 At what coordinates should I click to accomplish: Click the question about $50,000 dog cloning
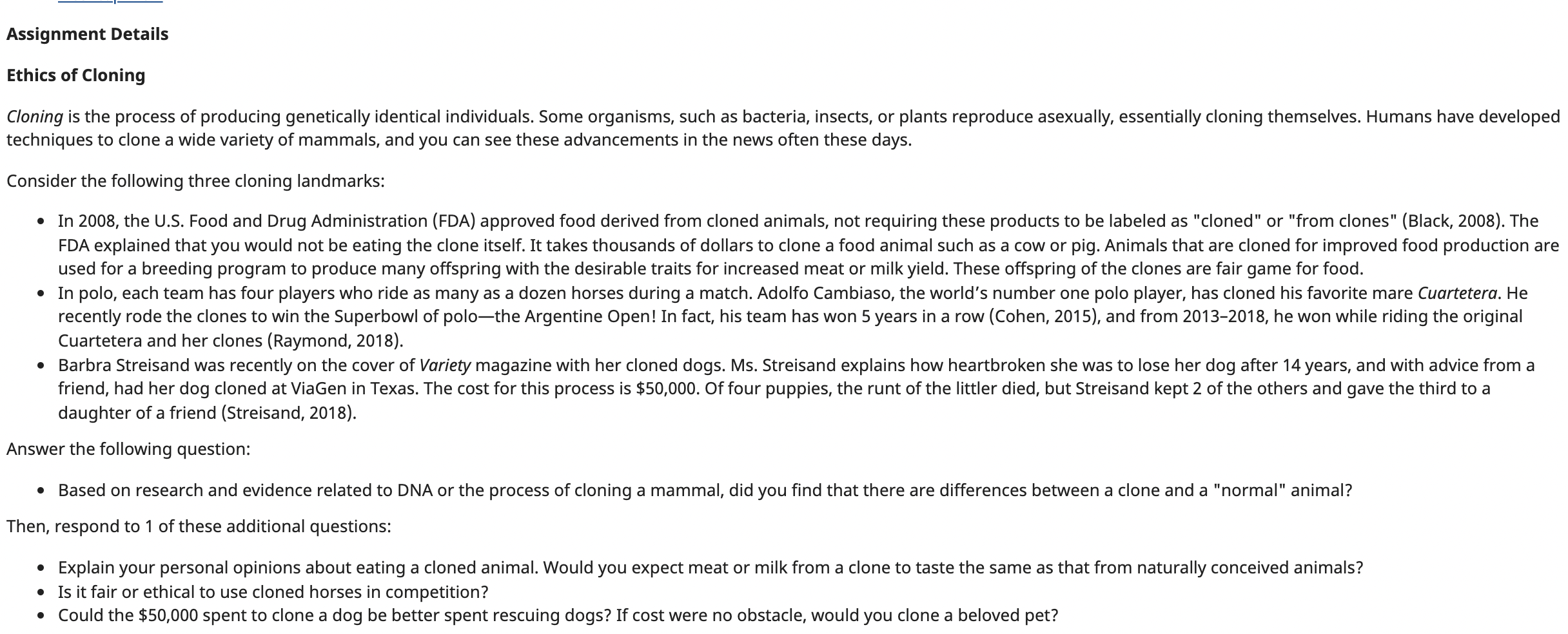pos(558,615)
